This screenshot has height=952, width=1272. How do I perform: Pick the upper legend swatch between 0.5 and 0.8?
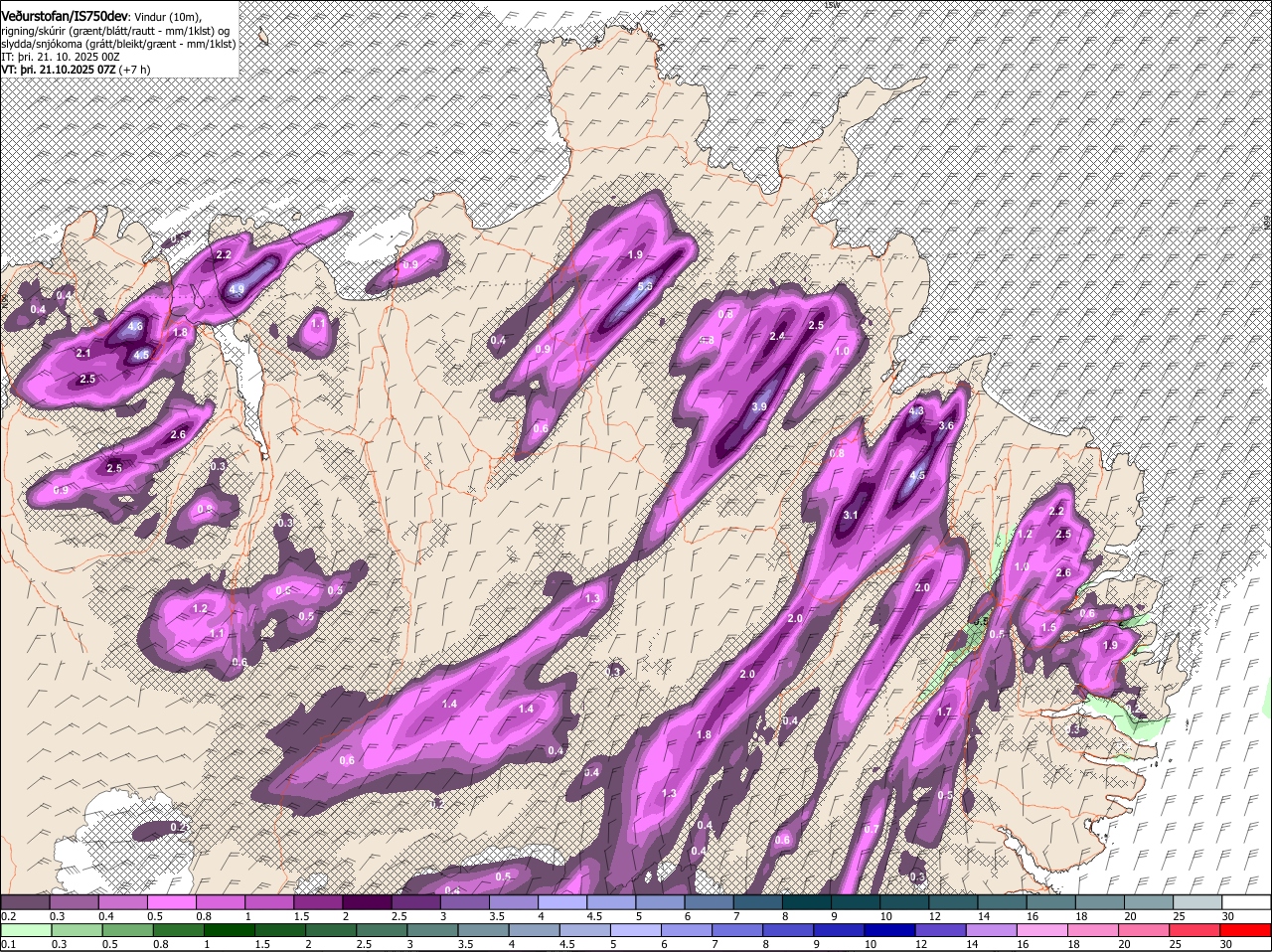173,902
